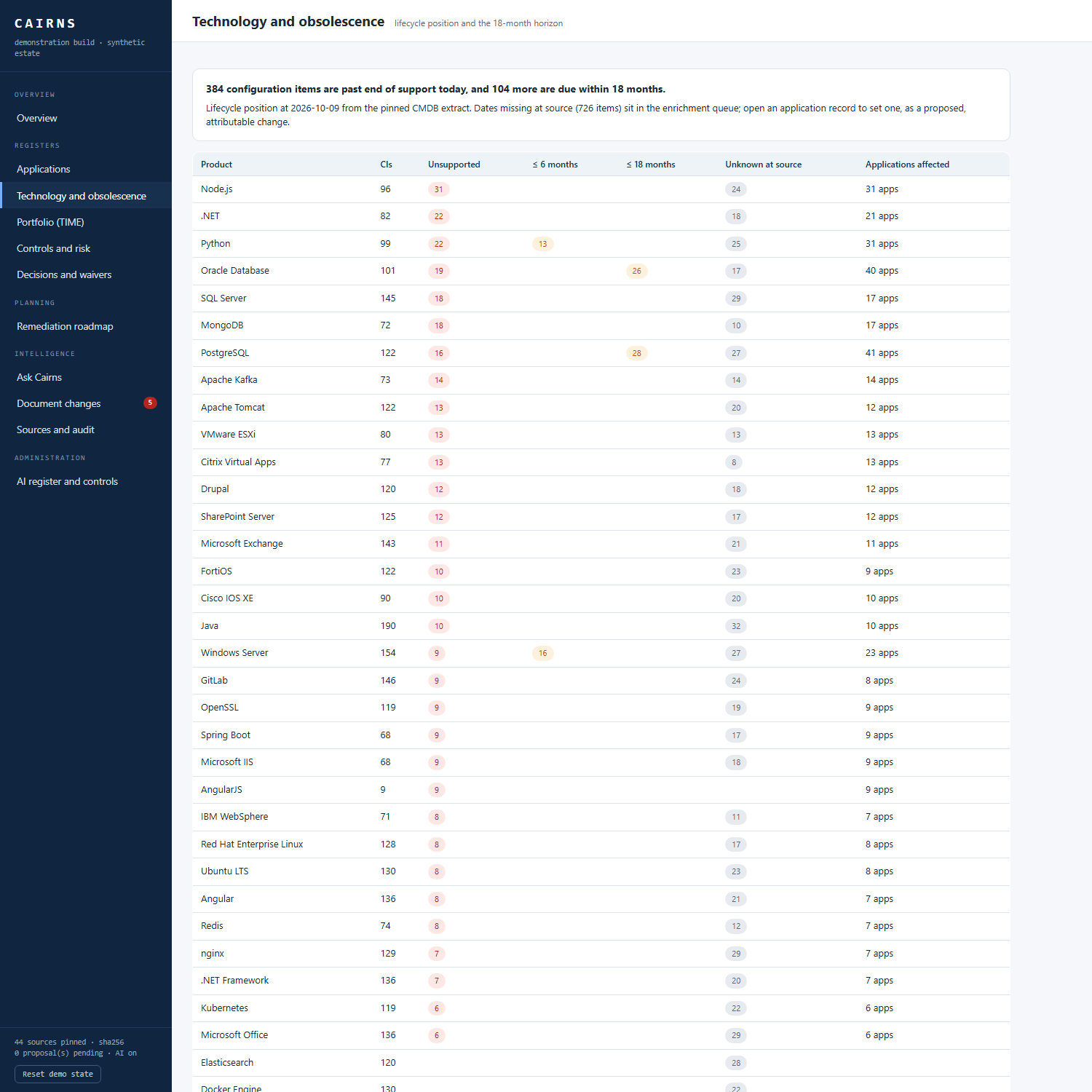
Task: Navigate to Controls and risk
Action: pyautogui.click(x=86, y=248)
